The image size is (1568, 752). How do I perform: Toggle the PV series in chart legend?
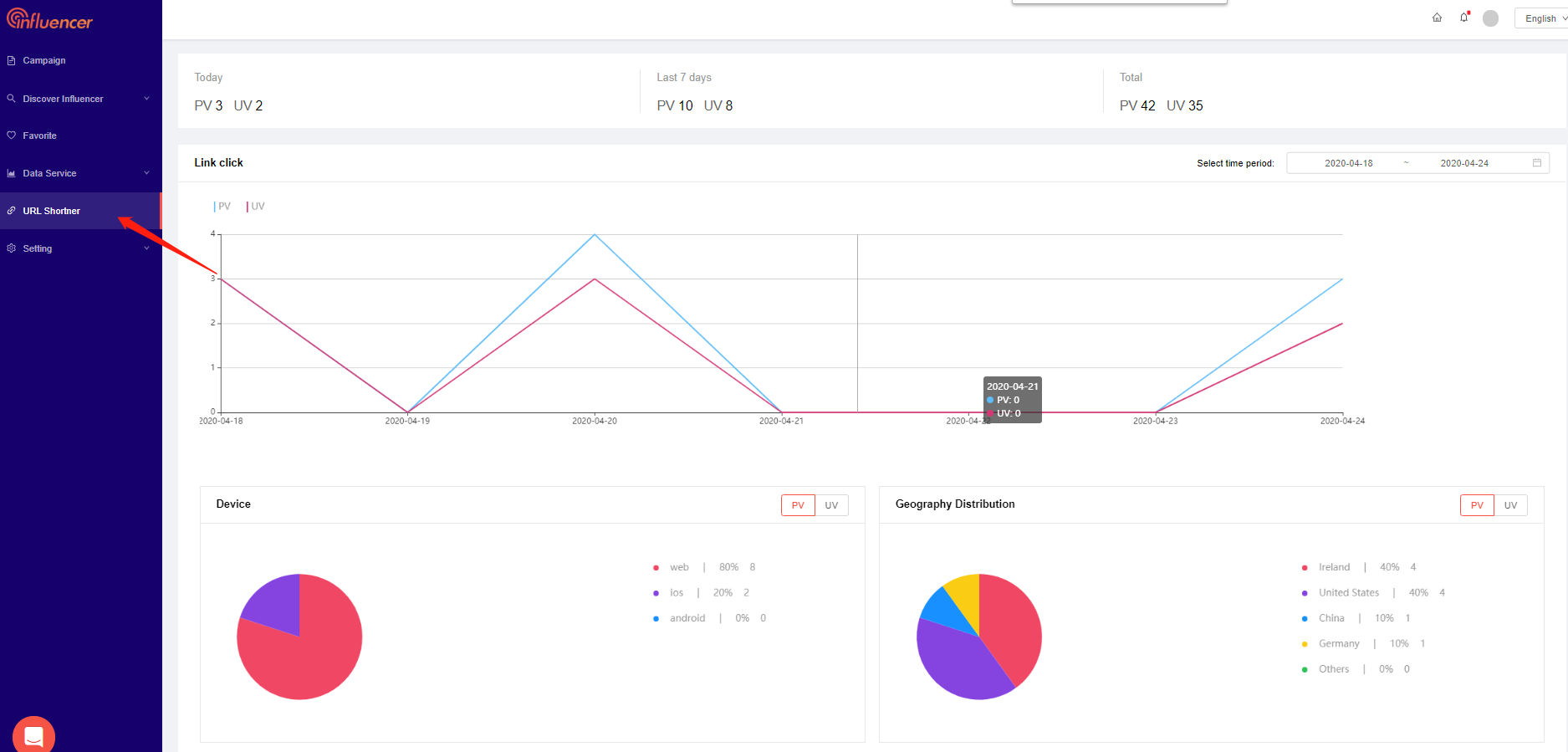pos(222,207)
